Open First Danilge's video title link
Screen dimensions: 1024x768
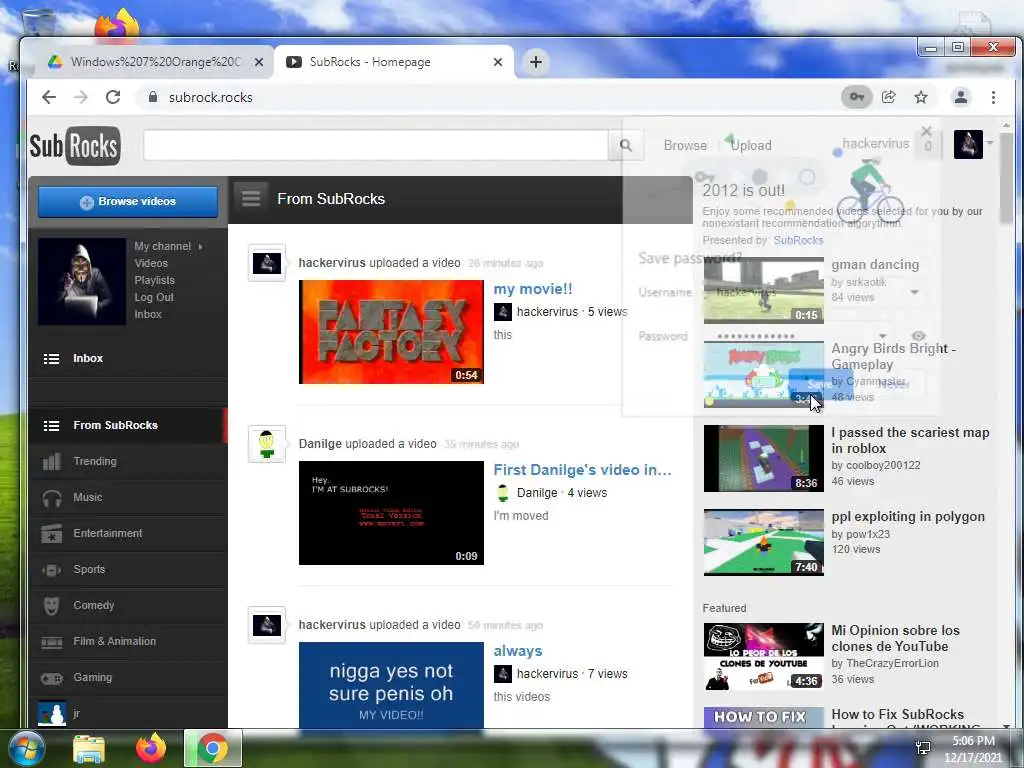point(583,470)
